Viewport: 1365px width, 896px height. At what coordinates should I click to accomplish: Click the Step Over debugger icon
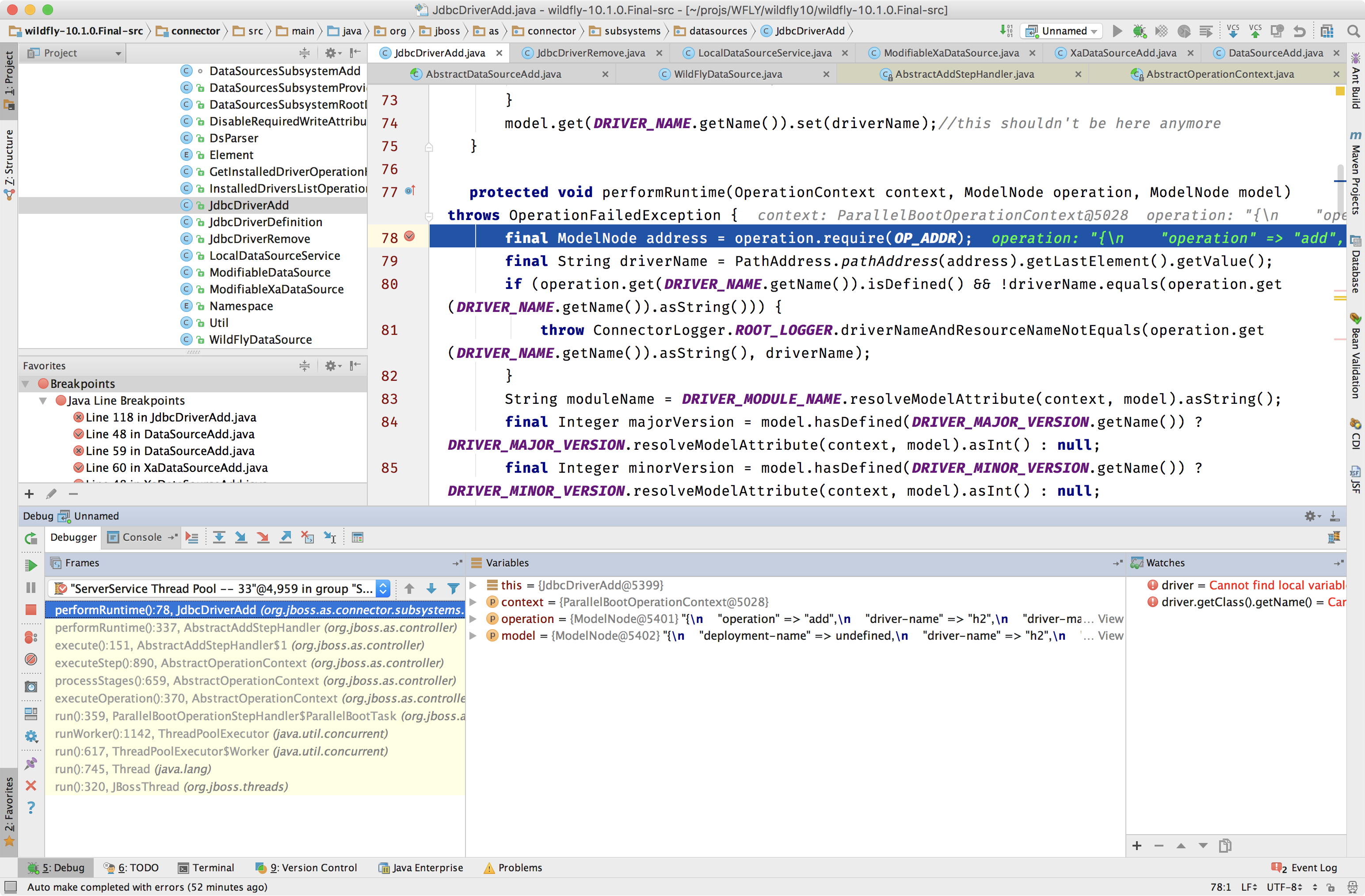[x=219, y=537]
